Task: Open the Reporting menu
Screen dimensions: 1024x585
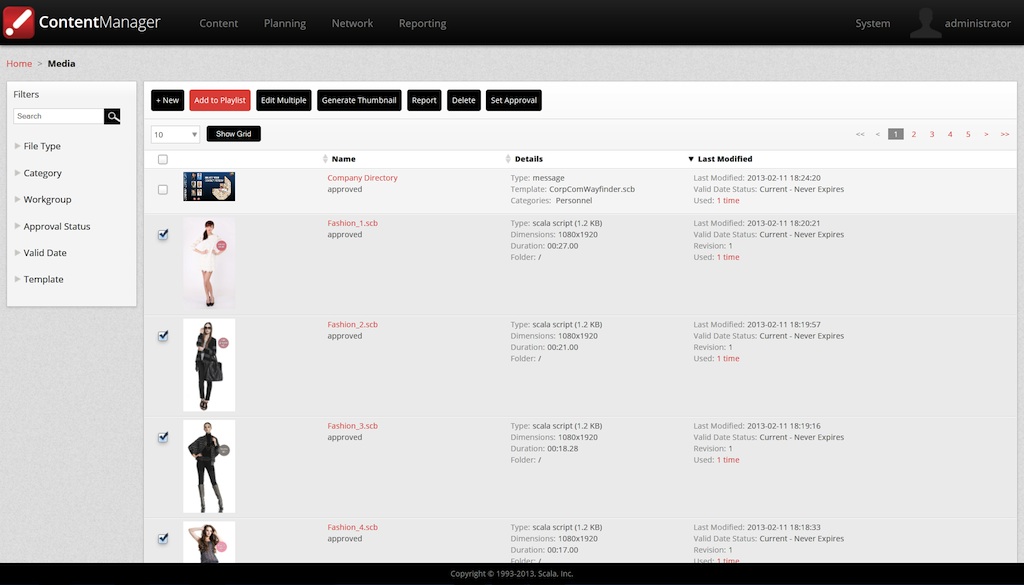Action: pos(422,23)
